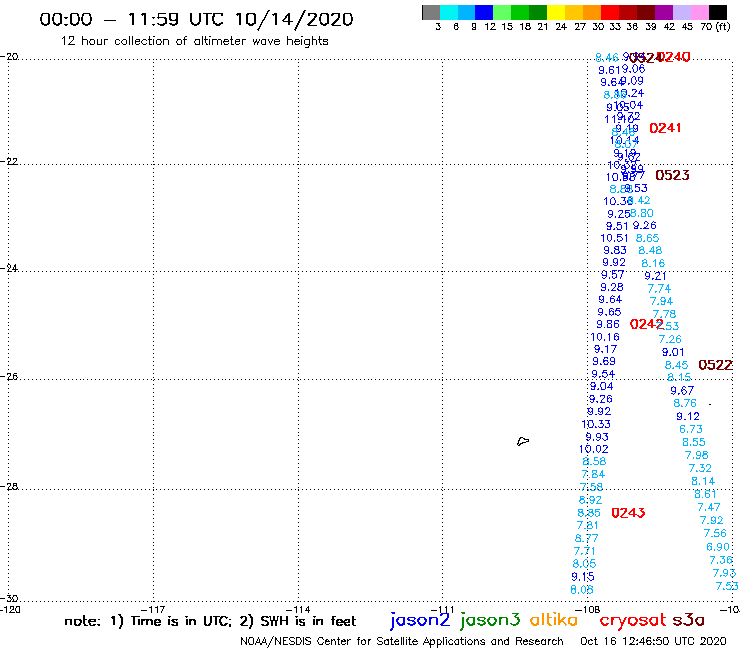The width and height of the screenshot is (740, 650).
Task: Click the wave height value '9.15'
Action: click(x=583, y=577)
